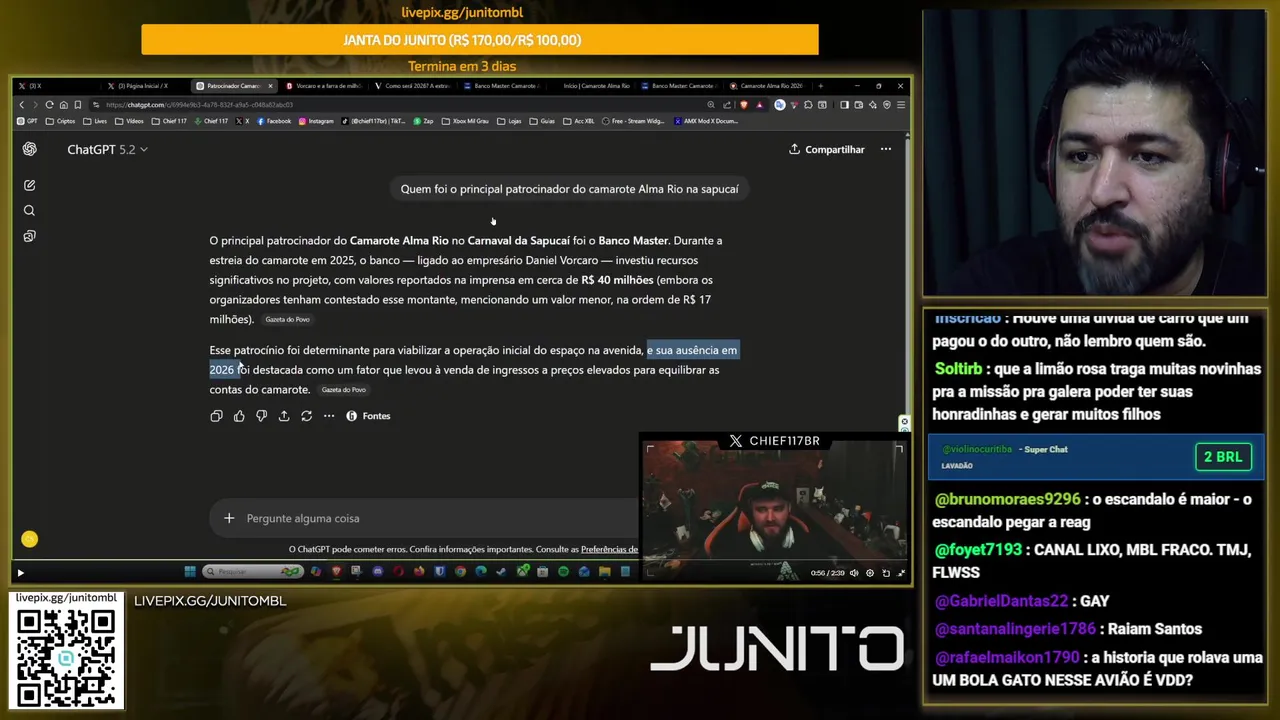This screenshot has height=720, width=1280.
Task: Select the Patrocinador Camarote ChatGPT tab
Action: pos(234,86)
